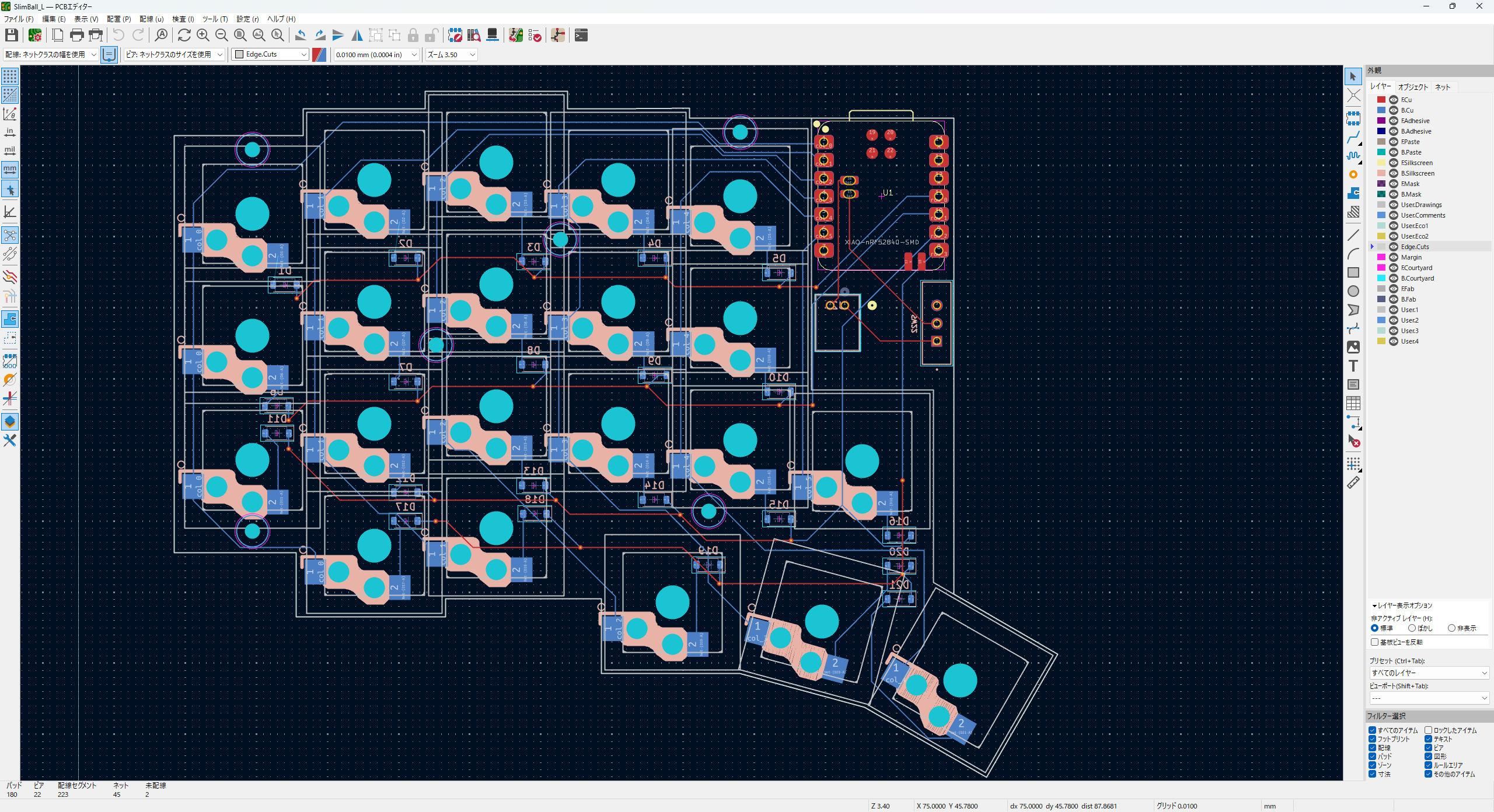Viewport: 1494px width, 812px height.
Task: Select the Add Vias tool
Action: (x=1353, y=174)
